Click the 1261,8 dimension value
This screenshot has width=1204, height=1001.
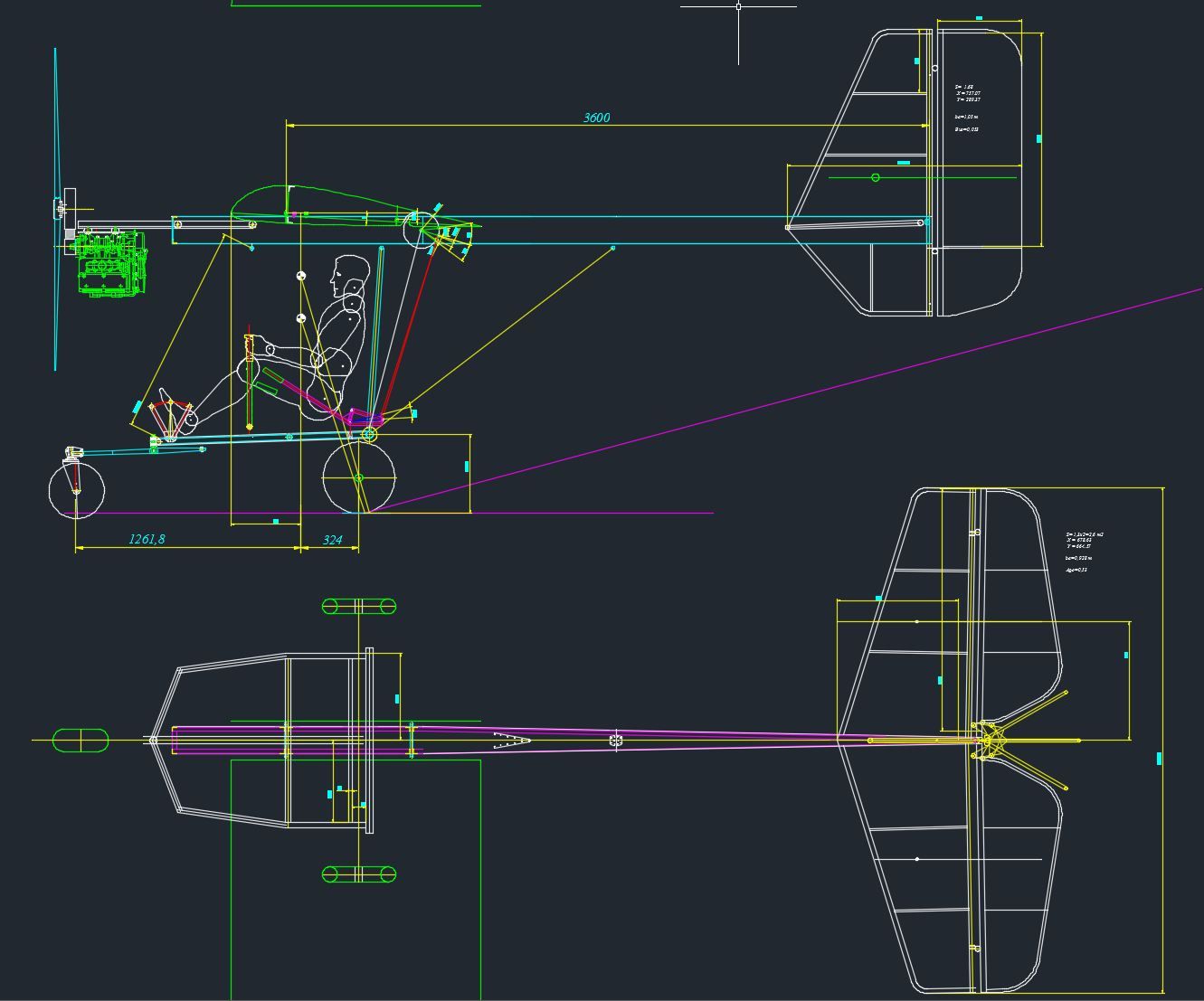[147, 539]
